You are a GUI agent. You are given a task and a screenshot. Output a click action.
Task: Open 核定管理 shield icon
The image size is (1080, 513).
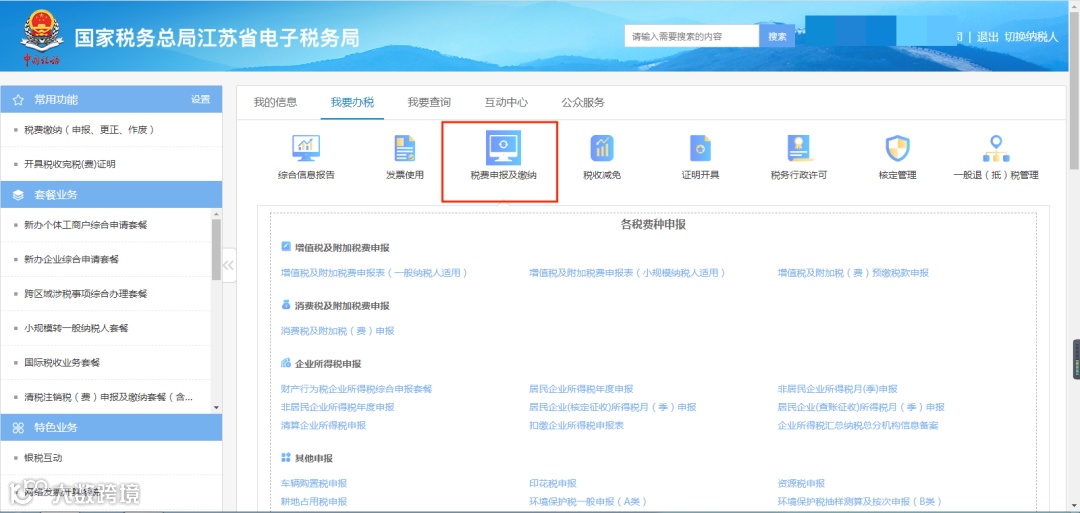click(x=897, y=148)
